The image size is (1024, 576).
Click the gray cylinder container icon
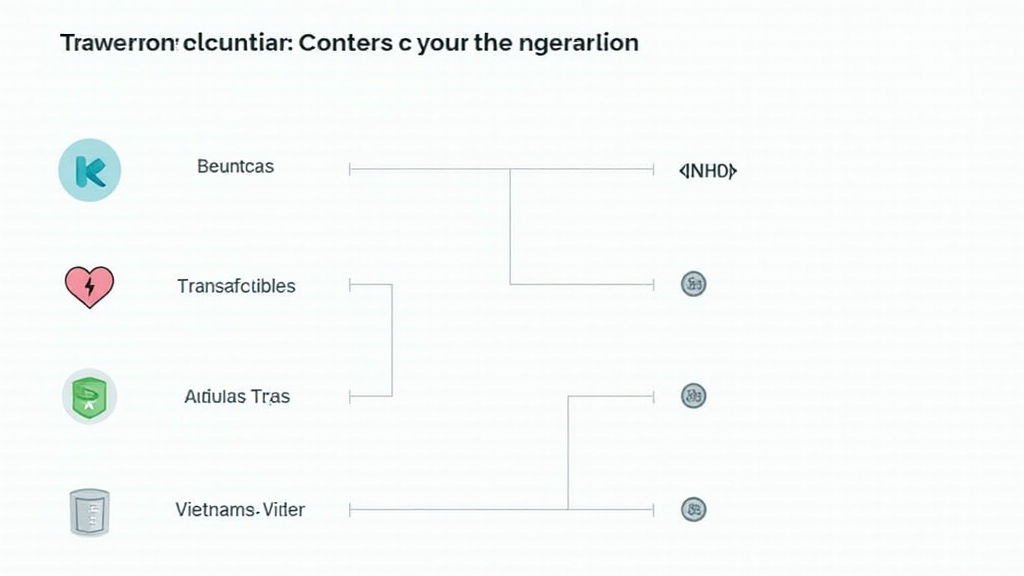pos(90,511)
